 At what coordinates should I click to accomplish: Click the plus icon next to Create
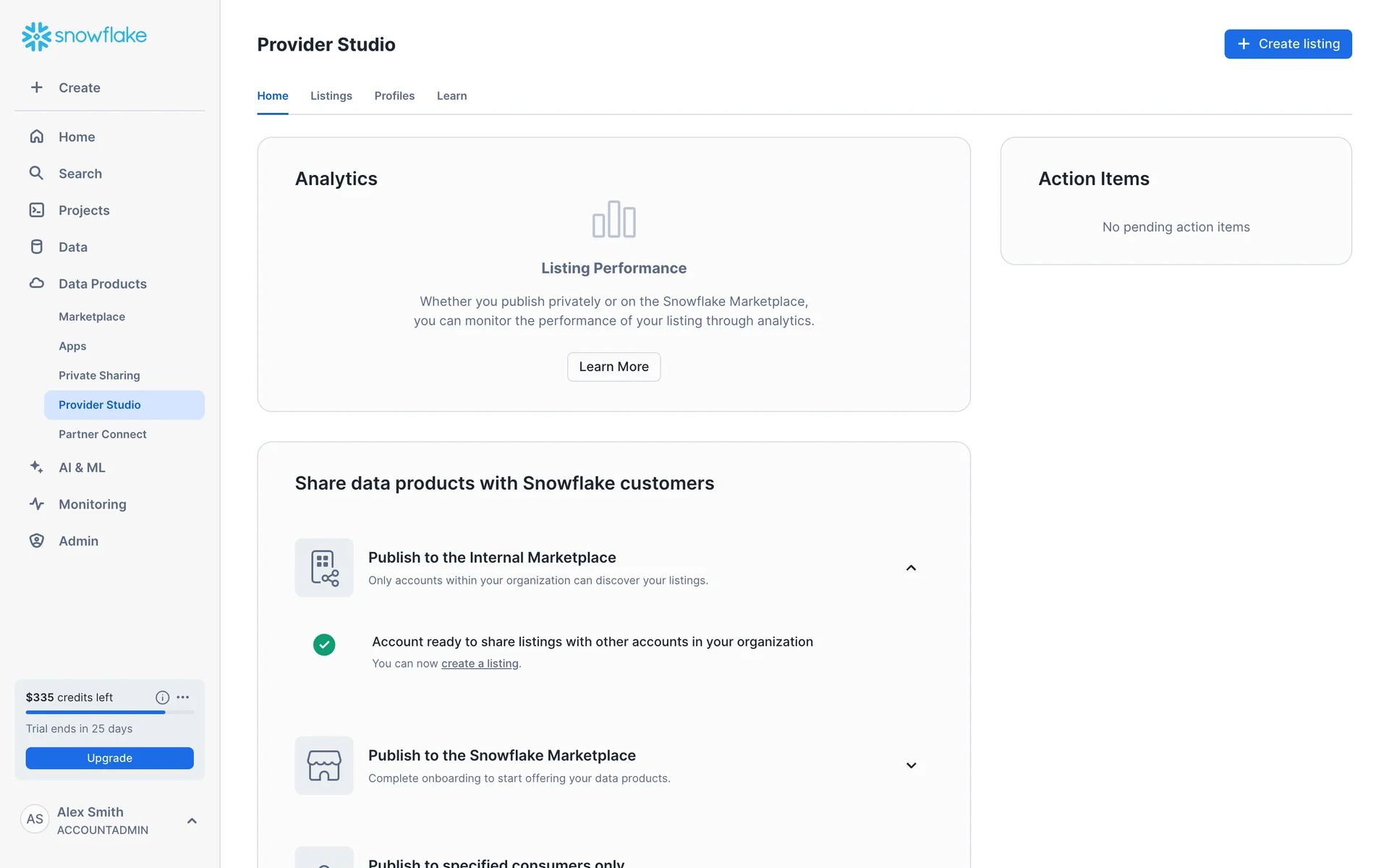point(36,88)
